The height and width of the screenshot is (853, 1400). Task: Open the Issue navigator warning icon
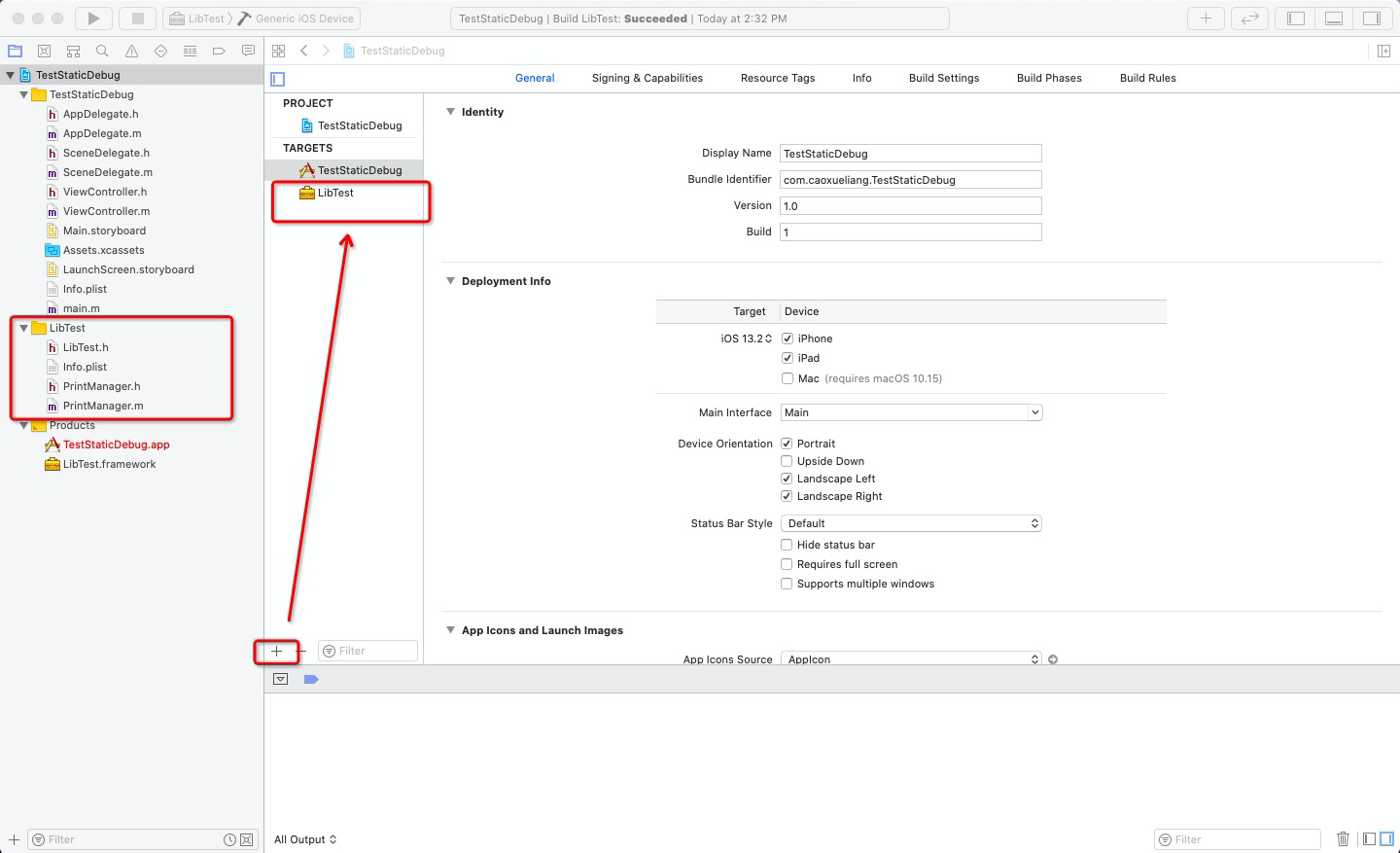pyautogui.click(x=131, y=51)
